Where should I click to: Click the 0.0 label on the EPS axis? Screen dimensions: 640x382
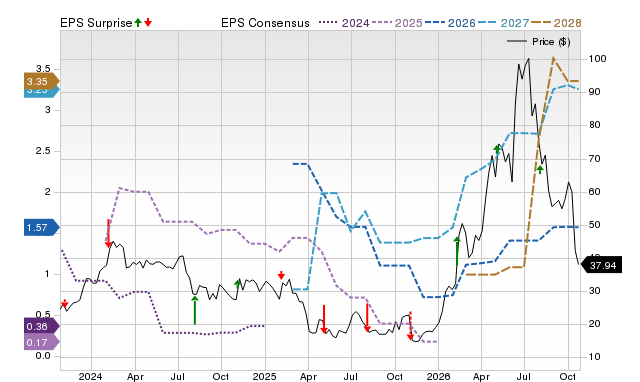43,356
